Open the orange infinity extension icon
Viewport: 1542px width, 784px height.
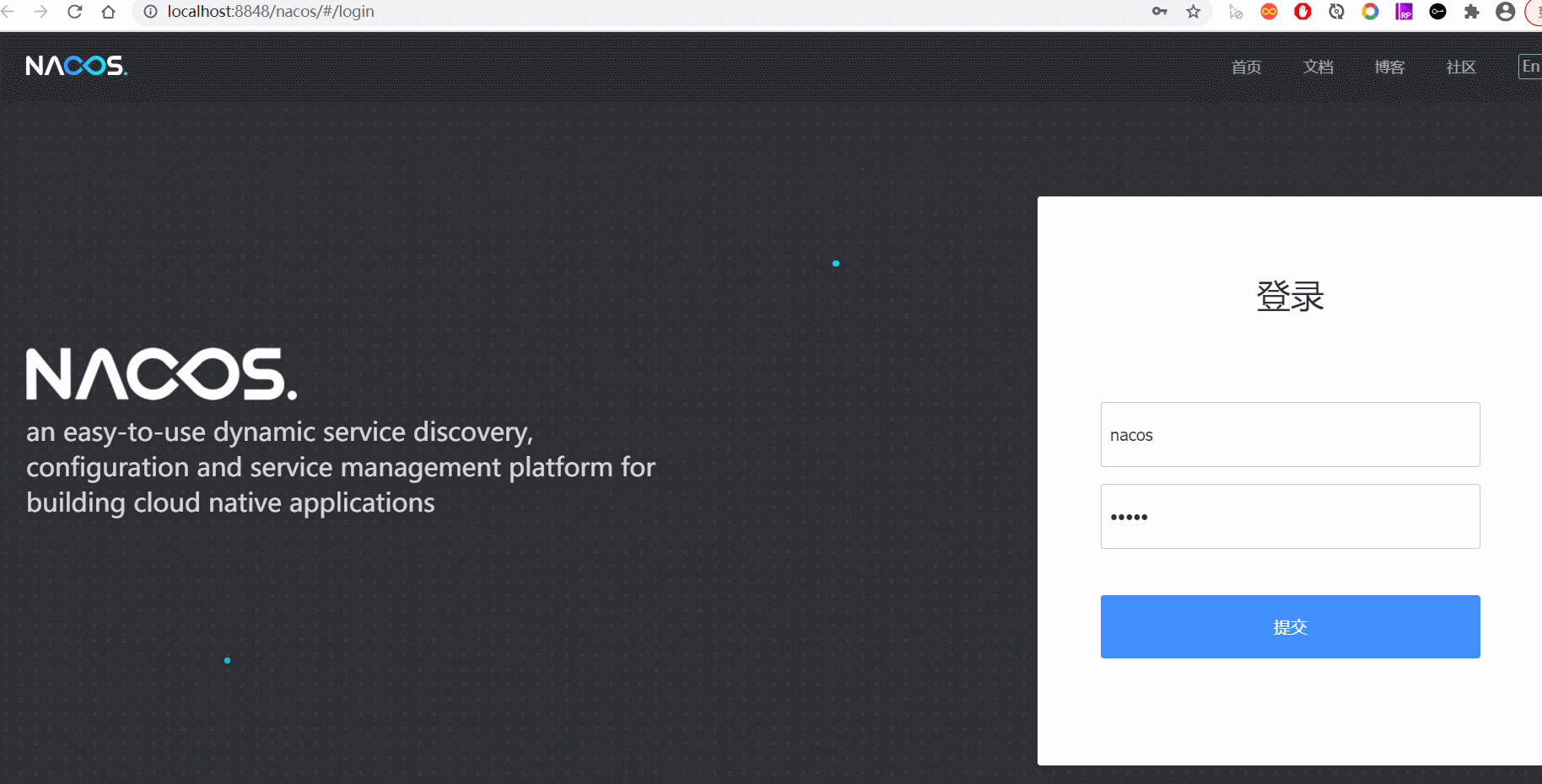(1270, 12)
